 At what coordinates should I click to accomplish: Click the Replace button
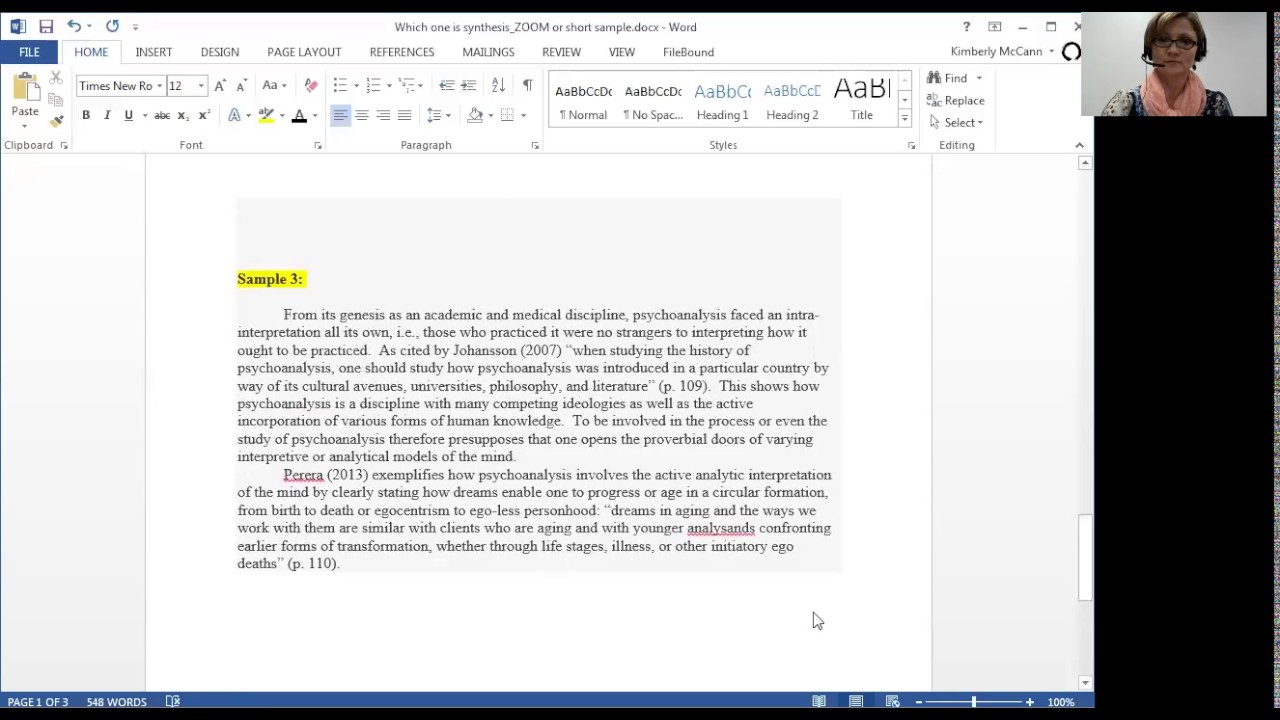[955, 100]
